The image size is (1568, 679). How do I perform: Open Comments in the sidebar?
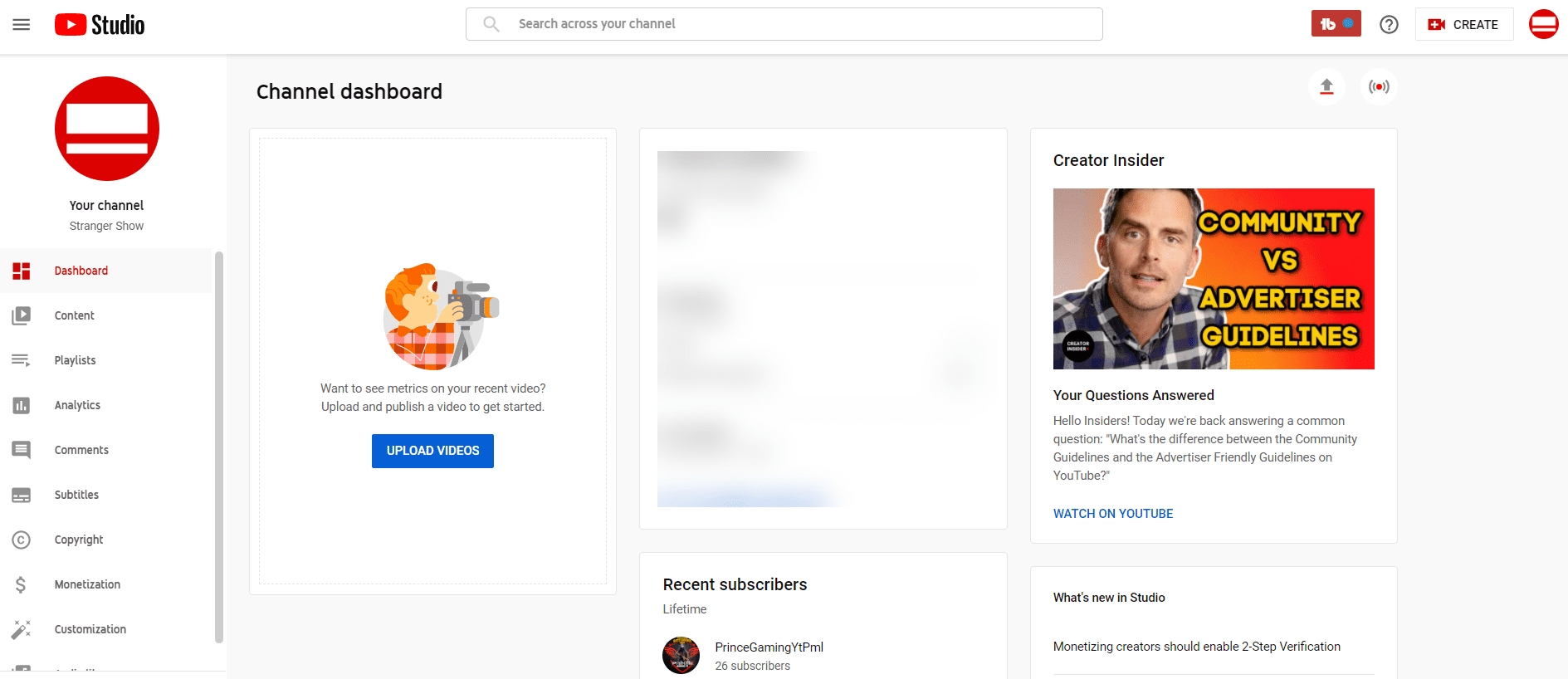pyautogui.click(x=81, y=450)
